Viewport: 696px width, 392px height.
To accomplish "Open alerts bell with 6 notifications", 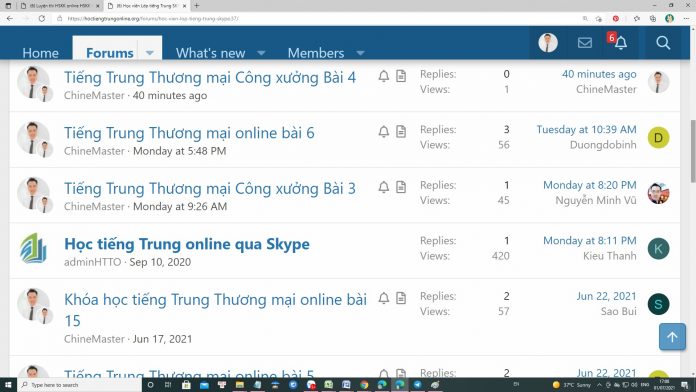I will [x=620, y=42].
